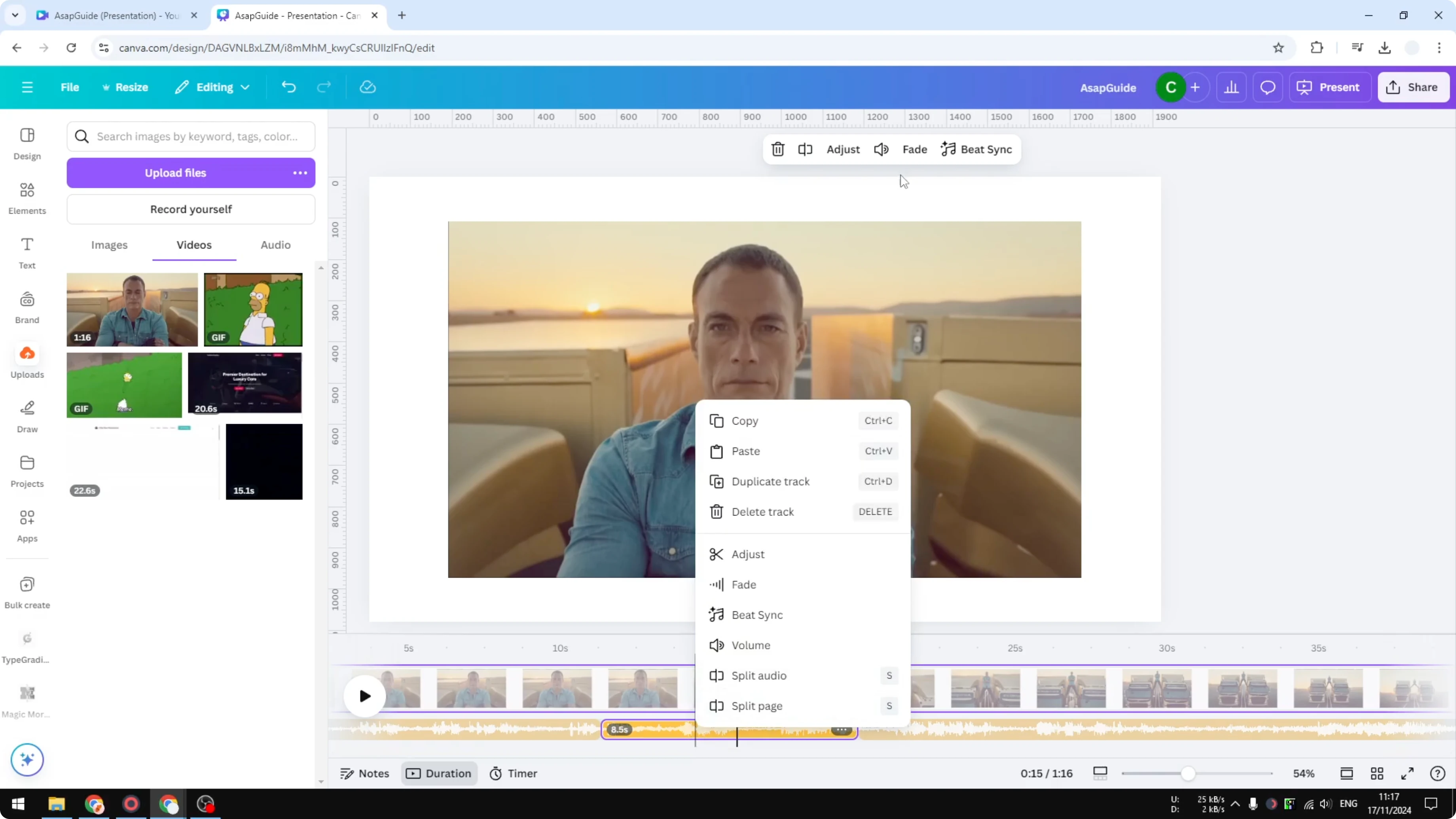Switch to the Audio tab
This screenshot has height=819, width=1456.
(275, 245)
